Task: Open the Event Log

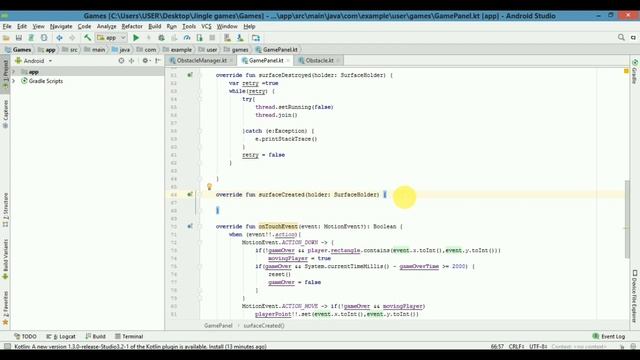Action: coord(609,336)
